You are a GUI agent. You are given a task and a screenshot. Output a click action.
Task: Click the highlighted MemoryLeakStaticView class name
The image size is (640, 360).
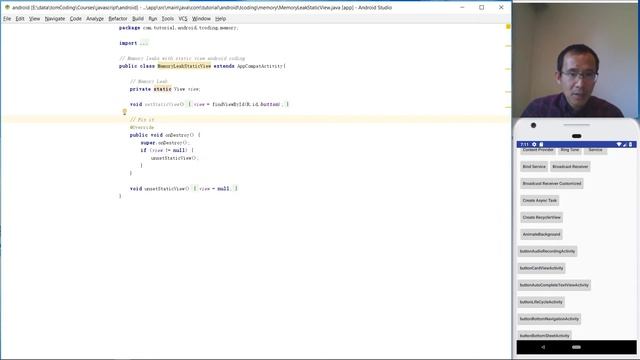point(184,66)
